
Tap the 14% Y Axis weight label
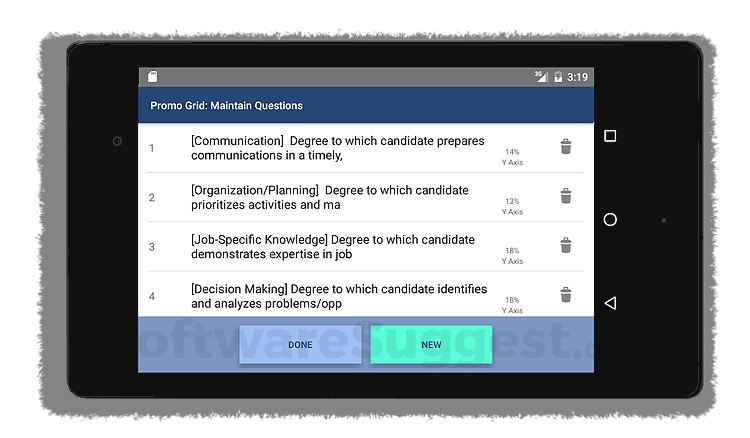(x=512, y=157)
